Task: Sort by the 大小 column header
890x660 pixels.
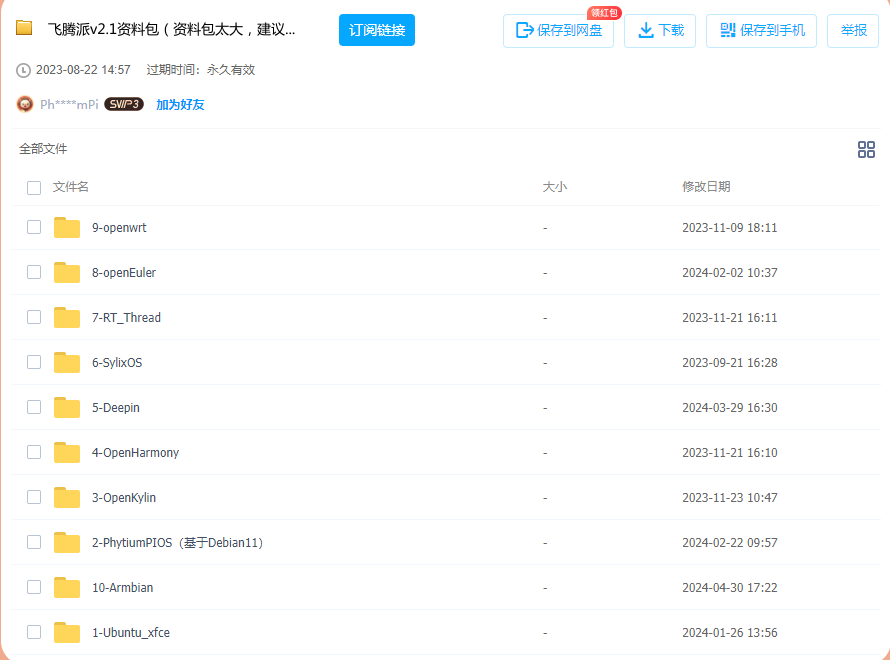Action: click(x=555, y=187)
